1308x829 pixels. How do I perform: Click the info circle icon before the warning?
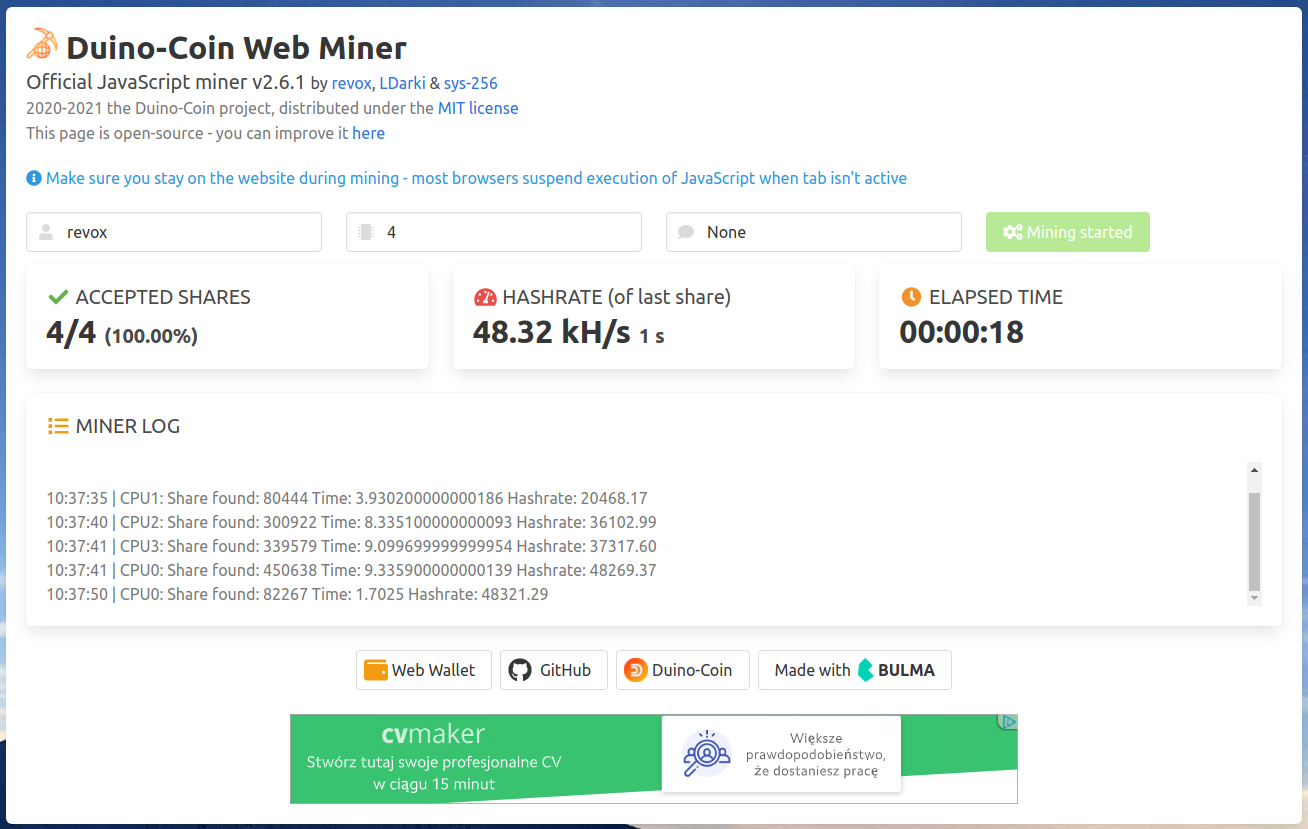(x=34, y=179)
